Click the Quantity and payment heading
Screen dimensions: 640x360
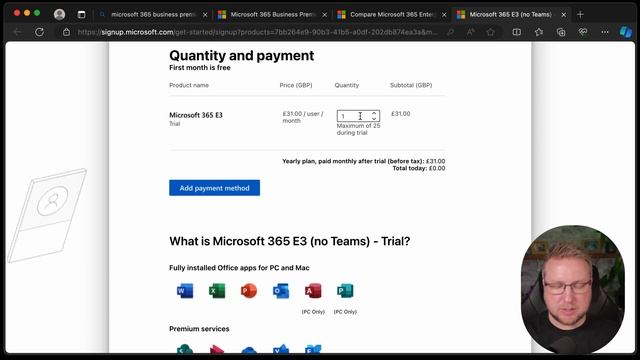pyautogui.click(x=242, y=56)
